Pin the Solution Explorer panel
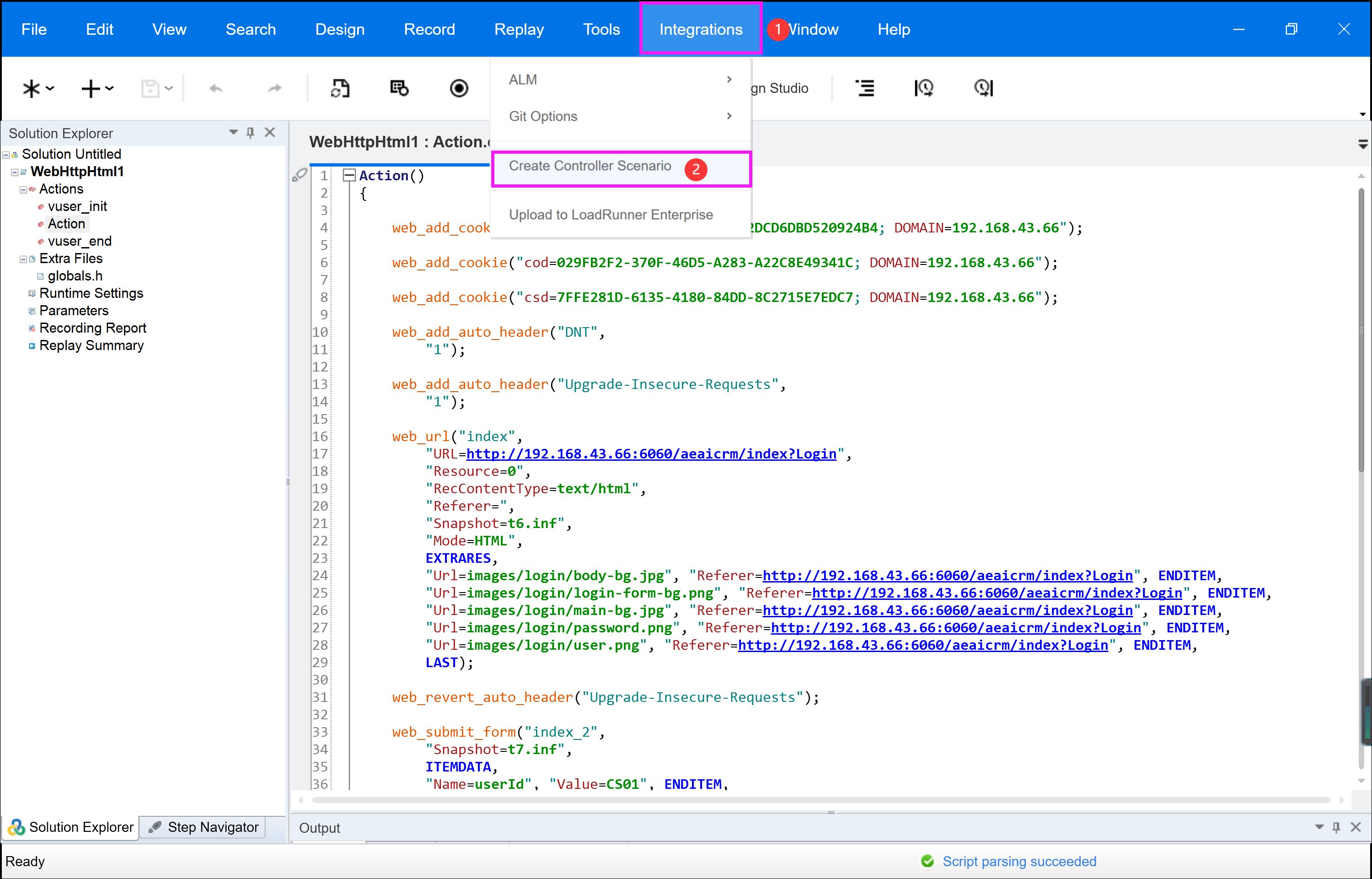This screenshot has width=1372, height=879. [250, 133]
